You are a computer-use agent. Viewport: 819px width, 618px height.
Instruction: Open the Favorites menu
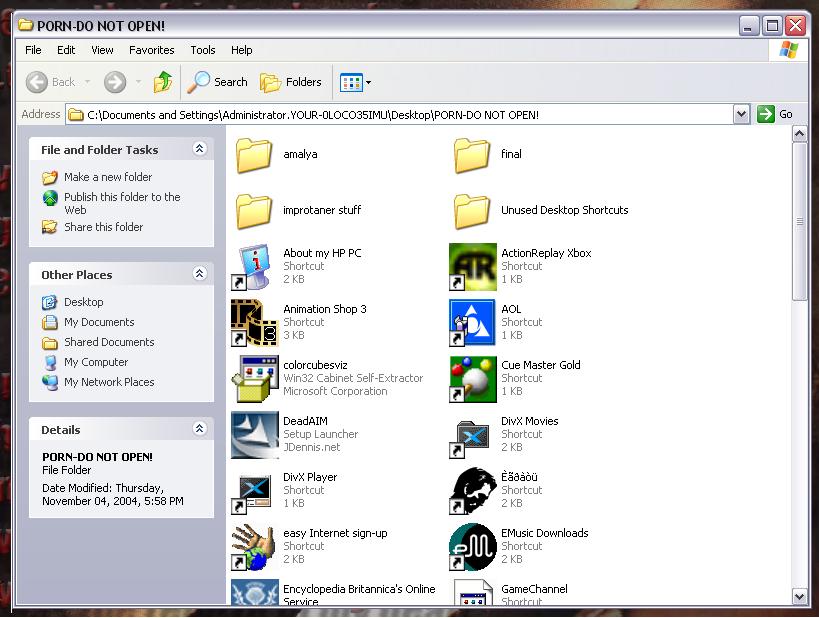click(x=151, y=50)
